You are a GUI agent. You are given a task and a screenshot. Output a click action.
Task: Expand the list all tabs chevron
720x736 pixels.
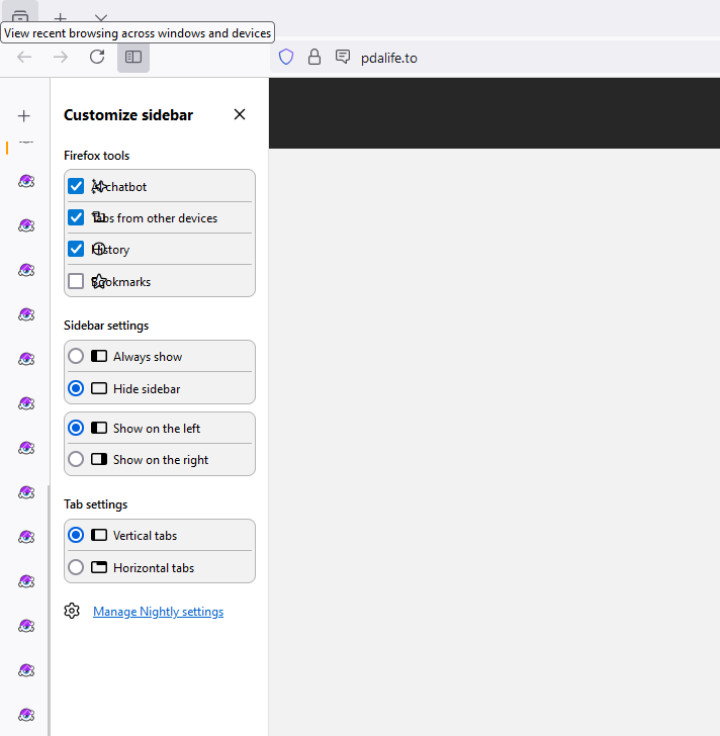[x=100, y=18]
